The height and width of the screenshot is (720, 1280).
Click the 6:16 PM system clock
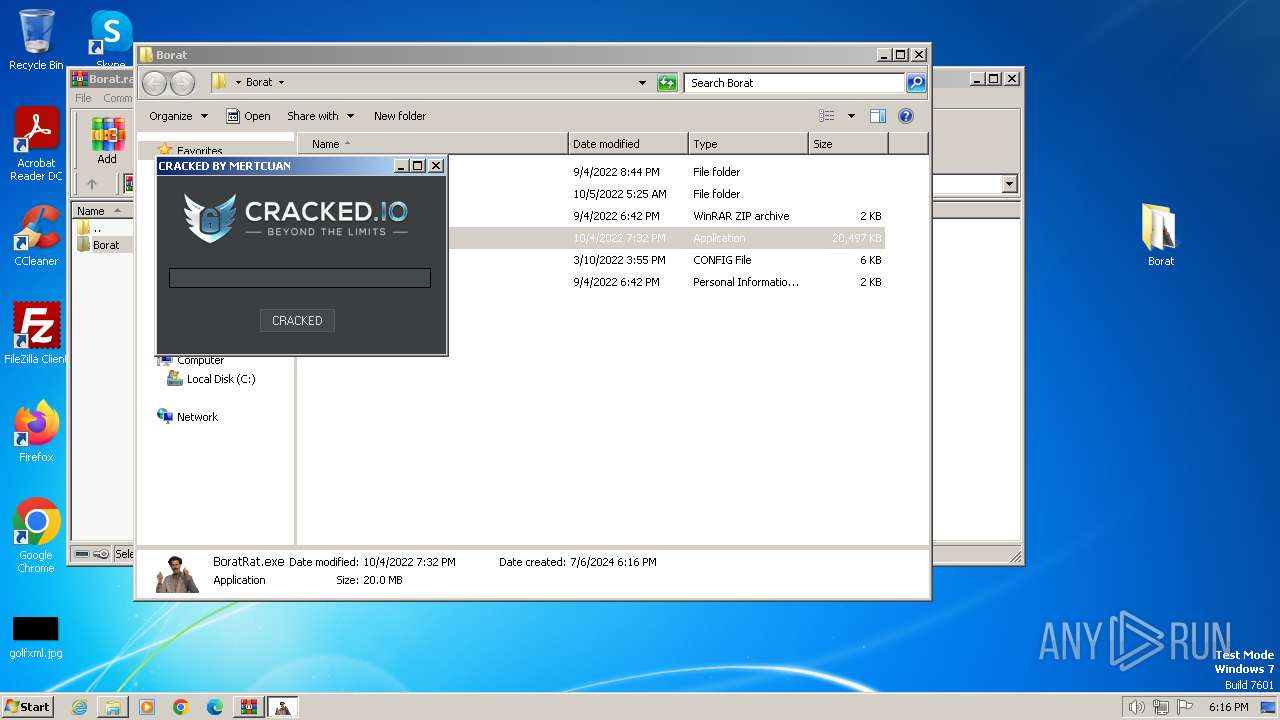point(1228,707)
